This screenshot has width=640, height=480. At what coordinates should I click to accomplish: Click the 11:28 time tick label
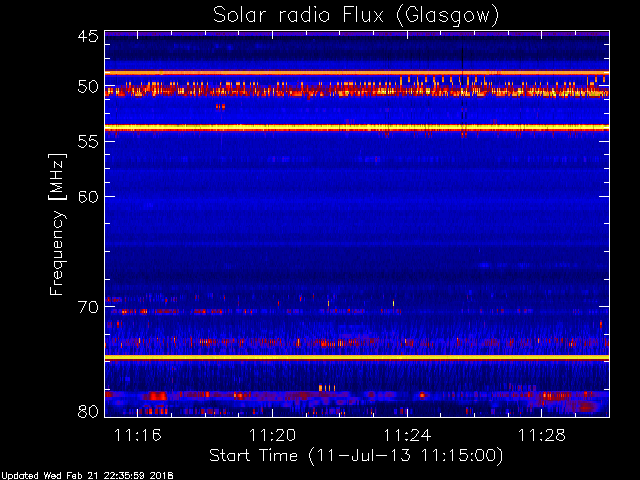[x=542, y=435]
